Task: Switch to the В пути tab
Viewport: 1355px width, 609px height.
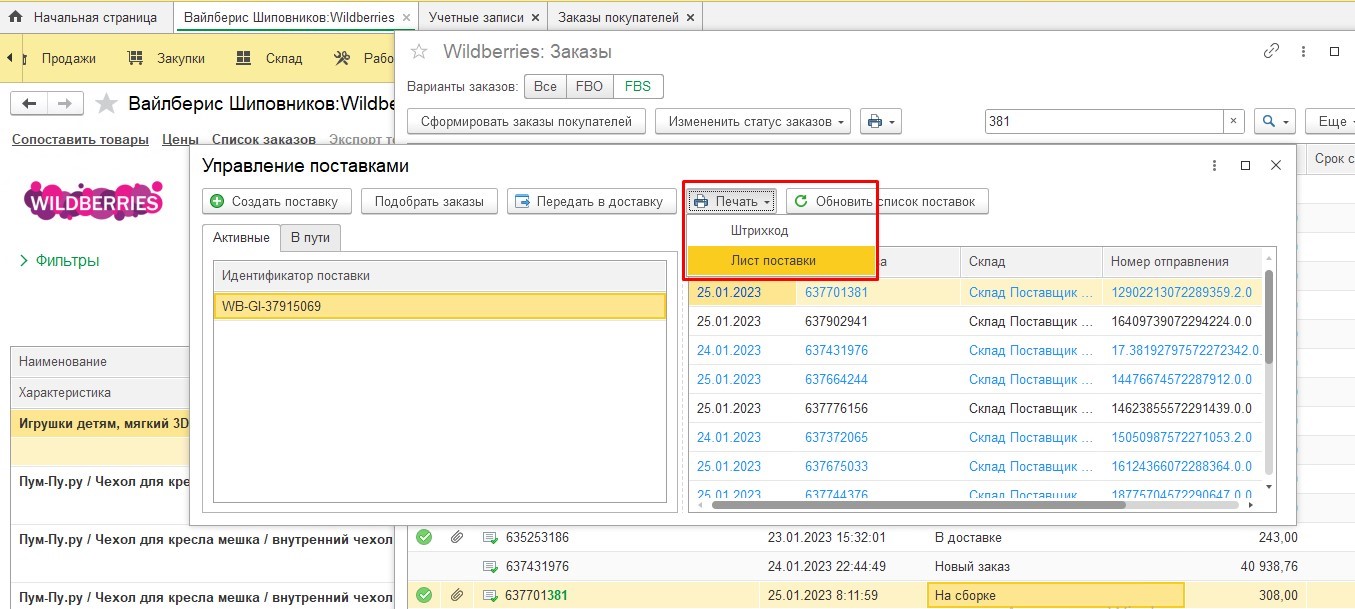Action: point(311,237)
